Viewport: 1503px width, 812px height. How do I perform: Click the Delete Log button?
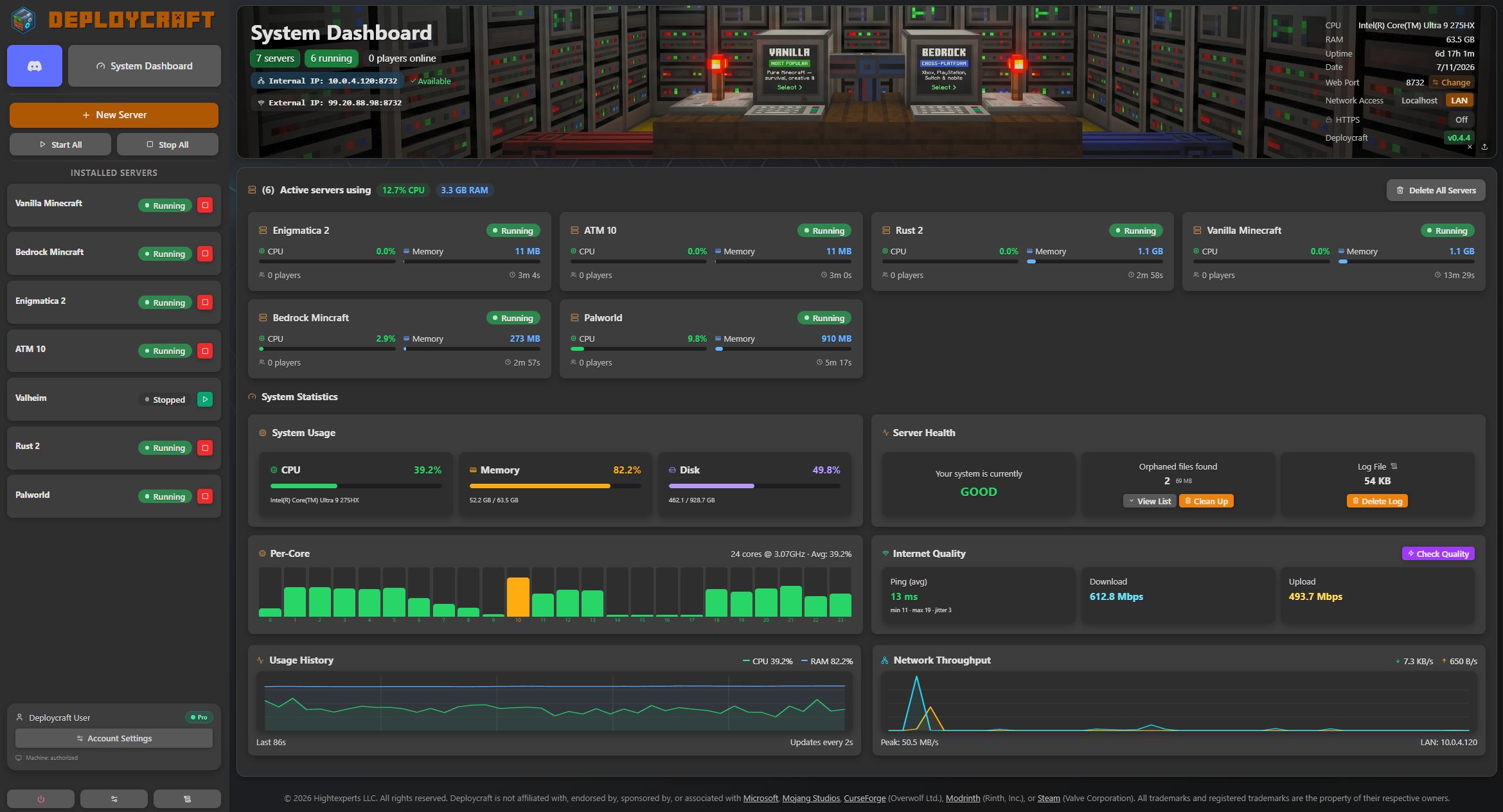[x=1377, y=501]
